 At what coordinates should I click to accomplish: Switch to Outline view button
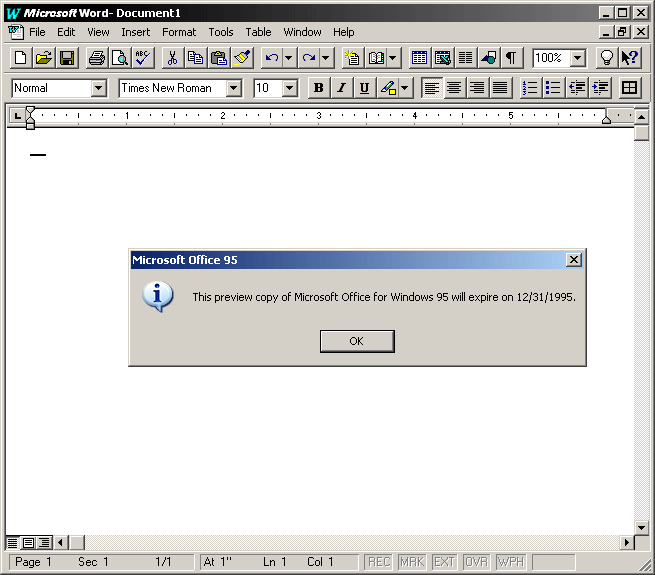tap(44, 543)
